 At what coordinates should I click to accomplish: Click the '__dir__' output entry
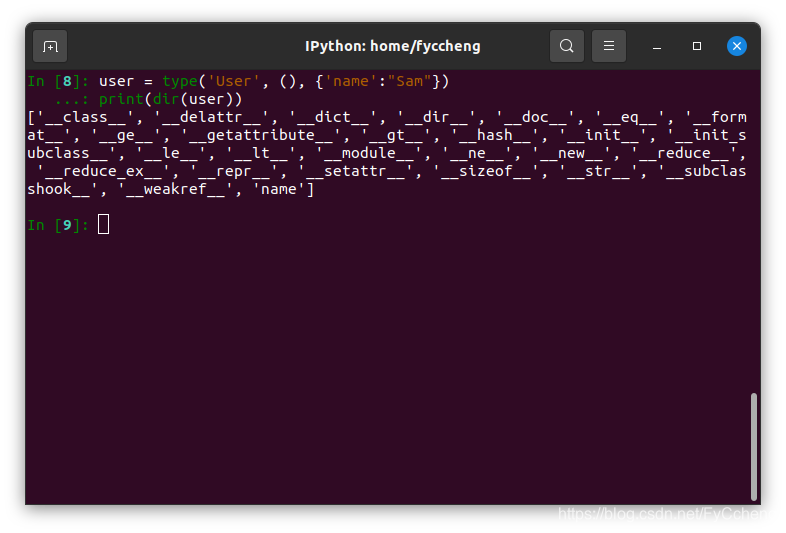coord(436,117)
